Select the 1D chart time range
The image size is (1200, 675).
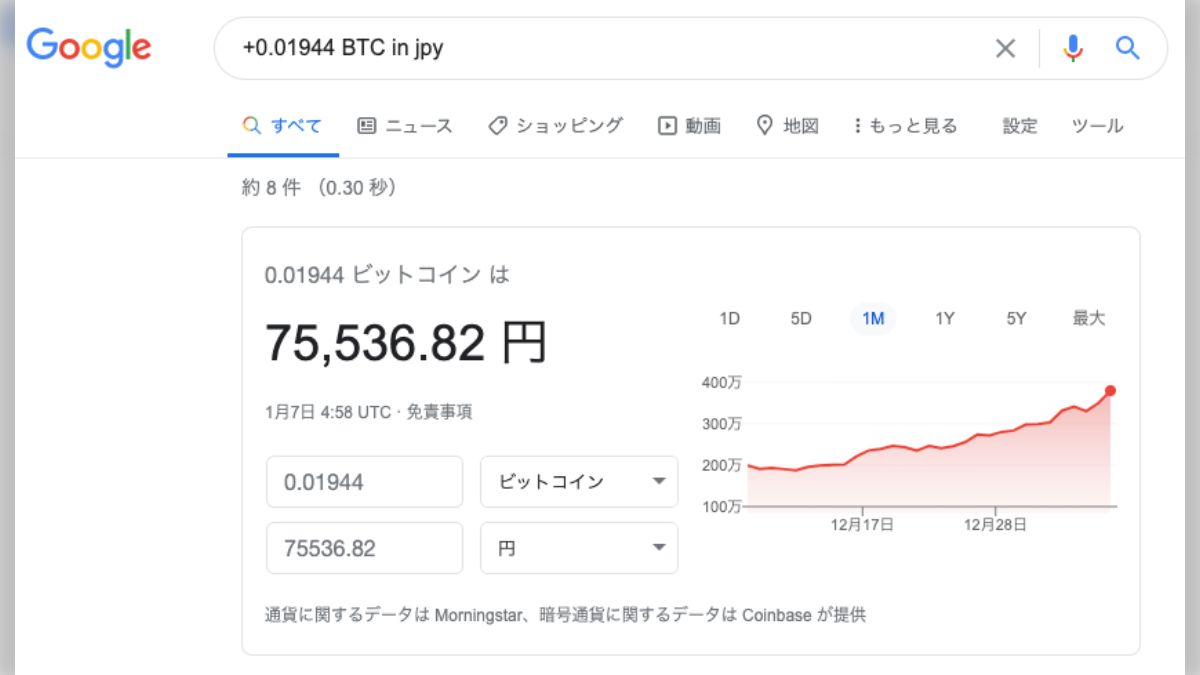pyautogui.click(x=730, y=317)
